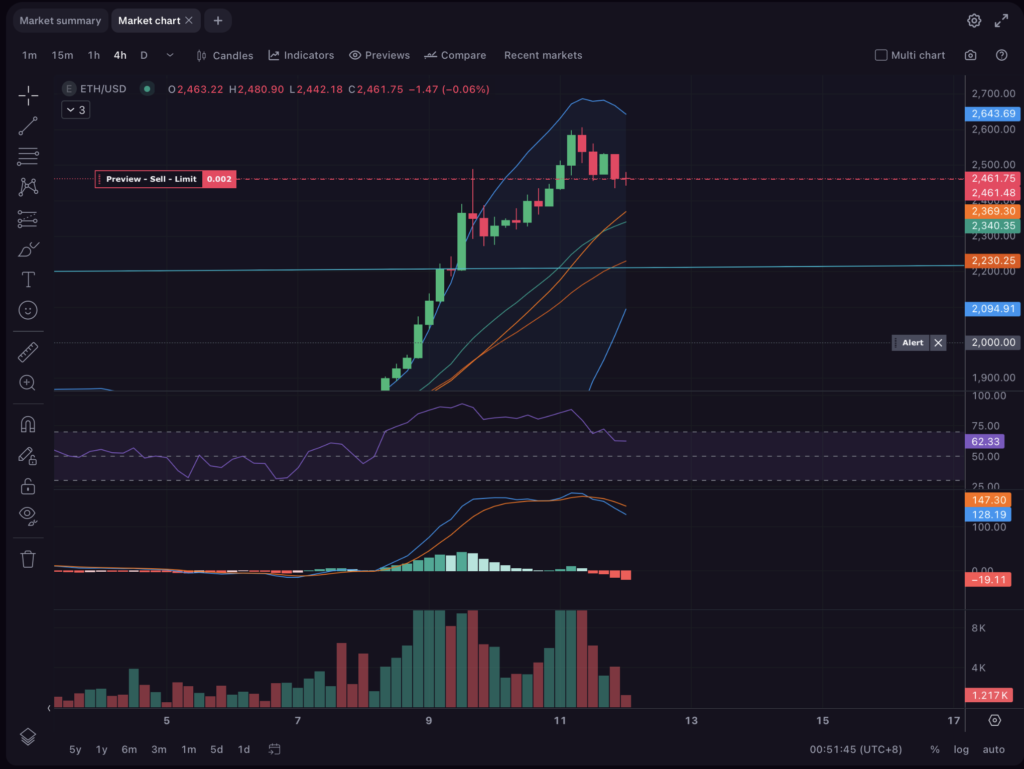Click the Preview - Sell - Limit order label
This screenshot has height=769, width=1024.
coord(151,179)
